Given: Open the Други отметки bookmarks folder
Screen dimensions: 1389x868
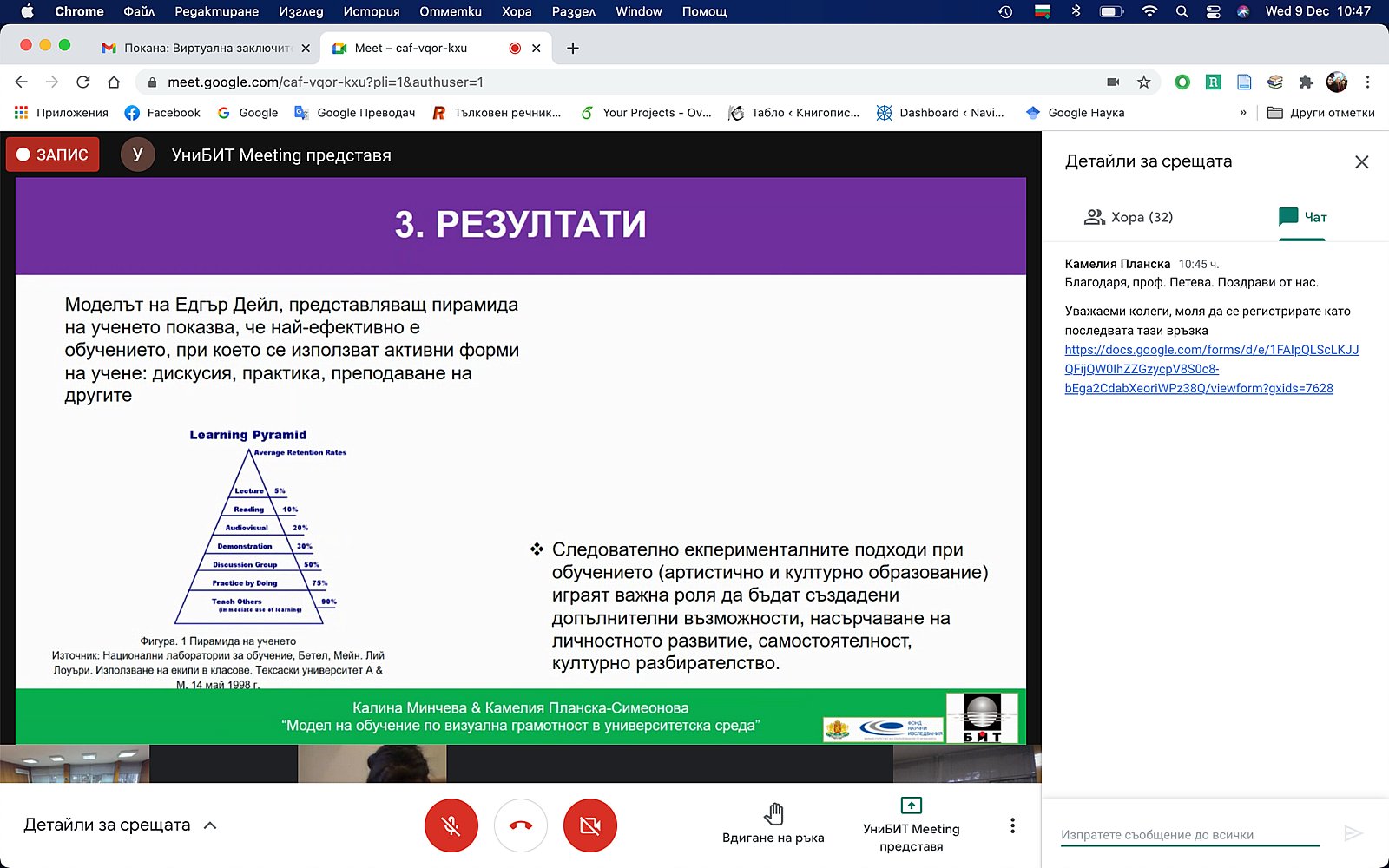Looking at the screenshot, I should 1321,113.
